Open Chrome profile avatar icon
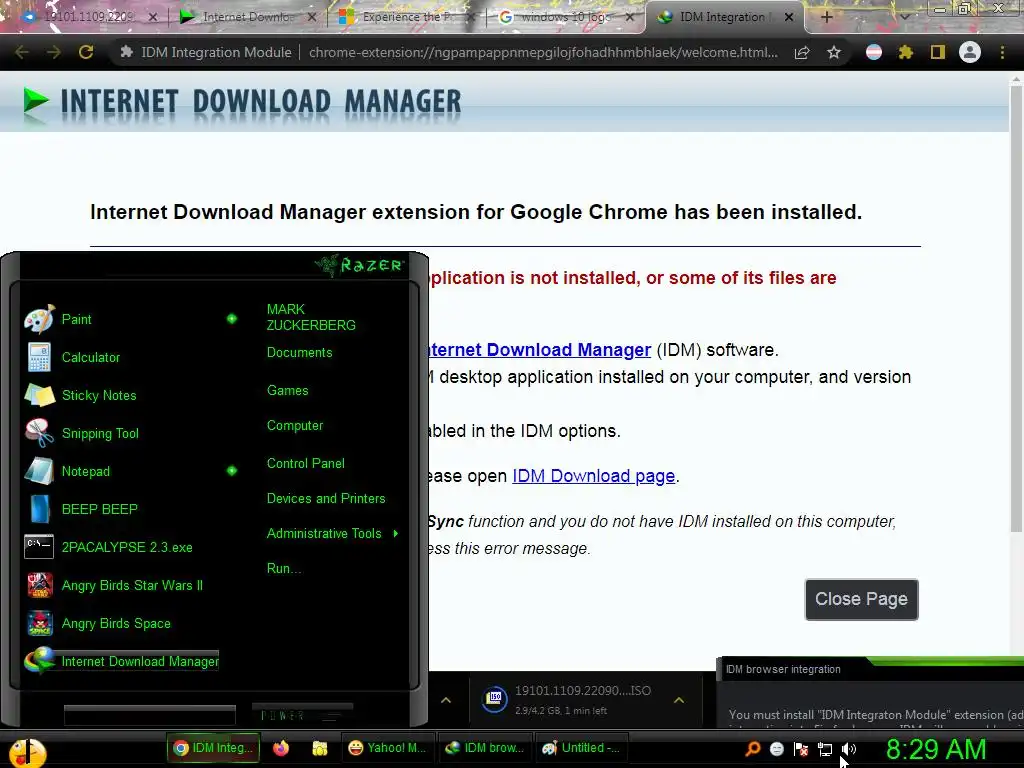1024x768 pixels. pos(970,52)
